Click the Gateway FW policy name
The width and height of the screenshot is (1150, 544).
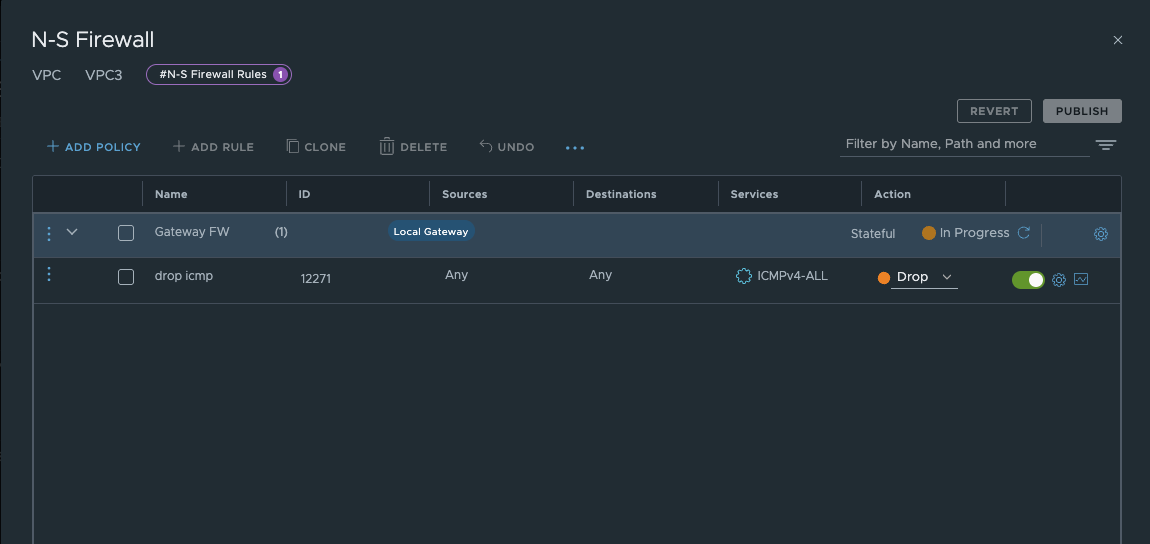coord(192,232)
